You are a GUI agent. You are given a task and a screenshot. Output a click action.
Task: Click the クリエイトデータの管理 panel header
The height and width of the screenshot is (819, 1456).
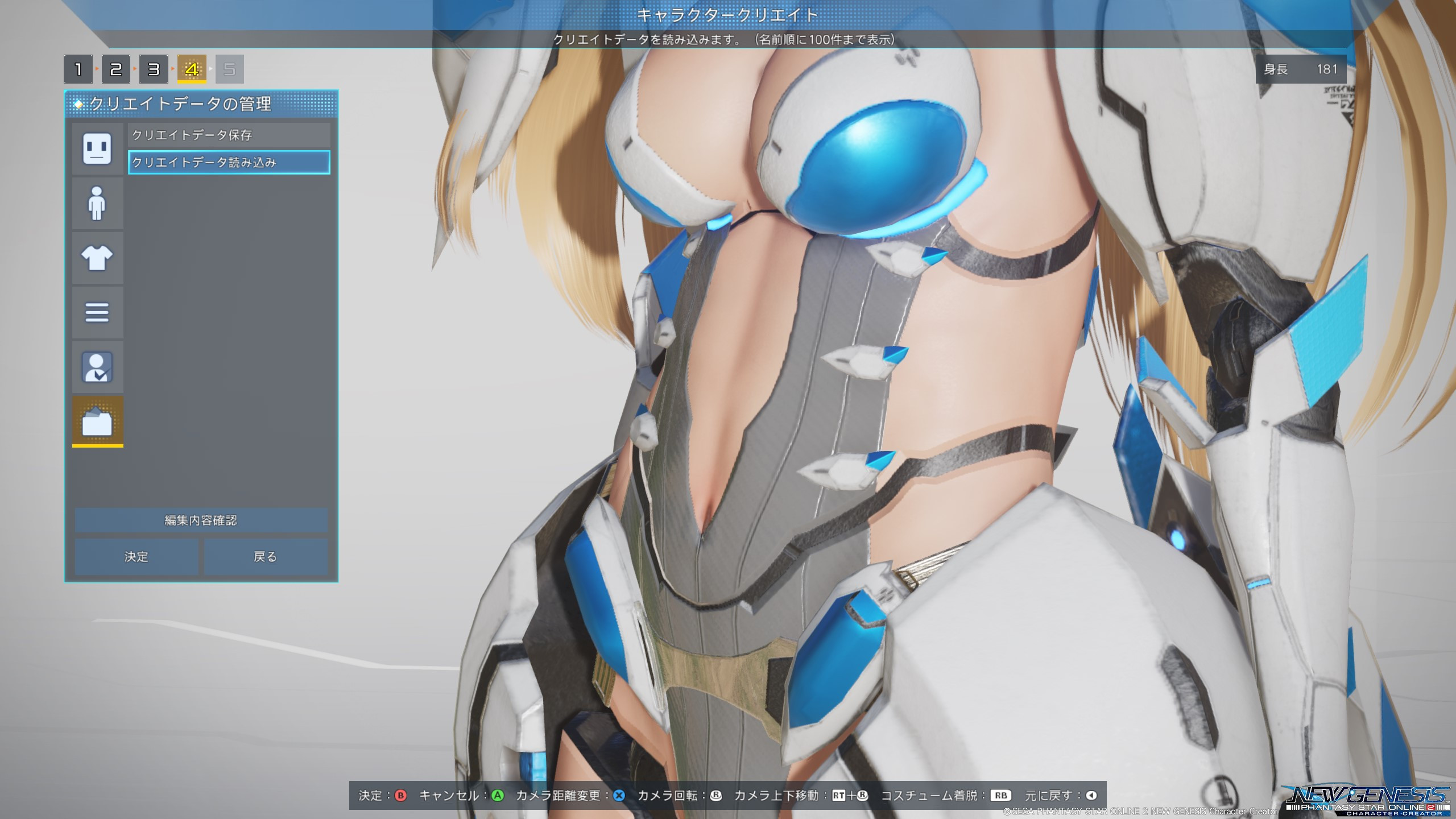pyautogui.click(x=201, y=104)
